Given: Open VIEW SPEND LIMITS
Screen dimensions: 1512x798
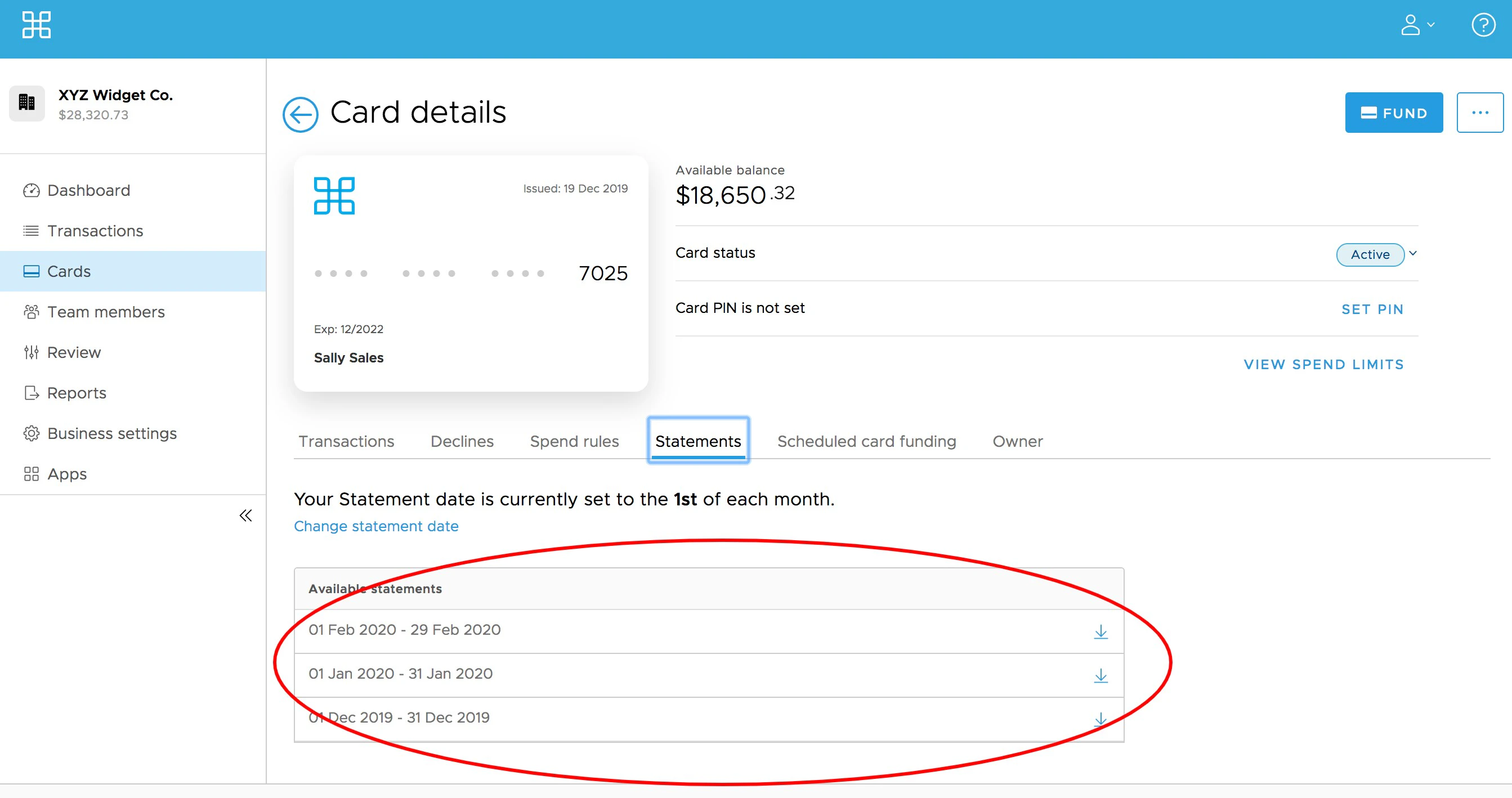Looking at the screenshot, I should pyautogui.click(x=1323, y=364).
